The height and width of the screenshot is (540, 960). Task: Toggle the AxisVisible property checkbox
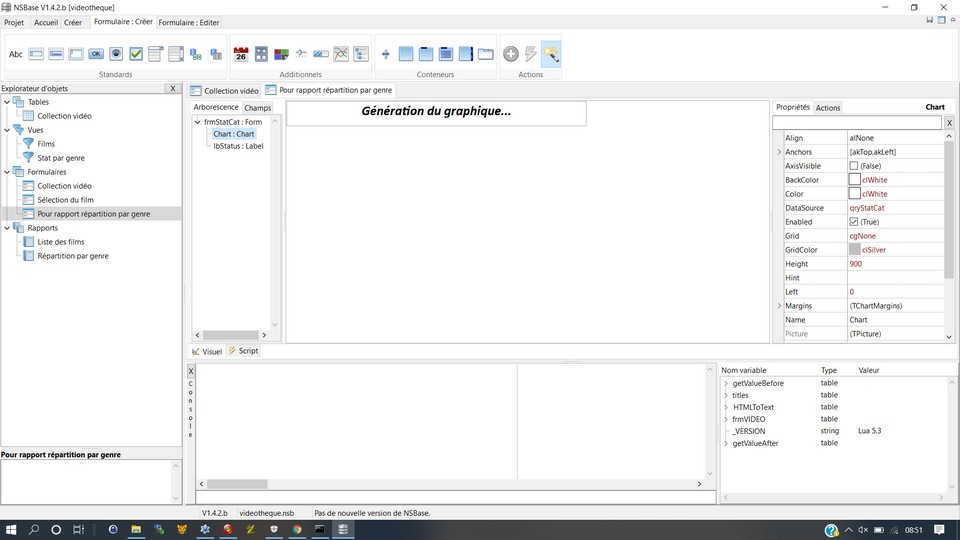(854, 166)
